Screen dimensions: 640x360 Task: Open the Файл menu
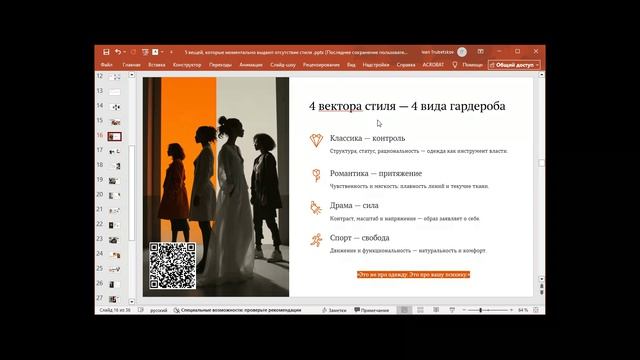[x=107, y=65]
